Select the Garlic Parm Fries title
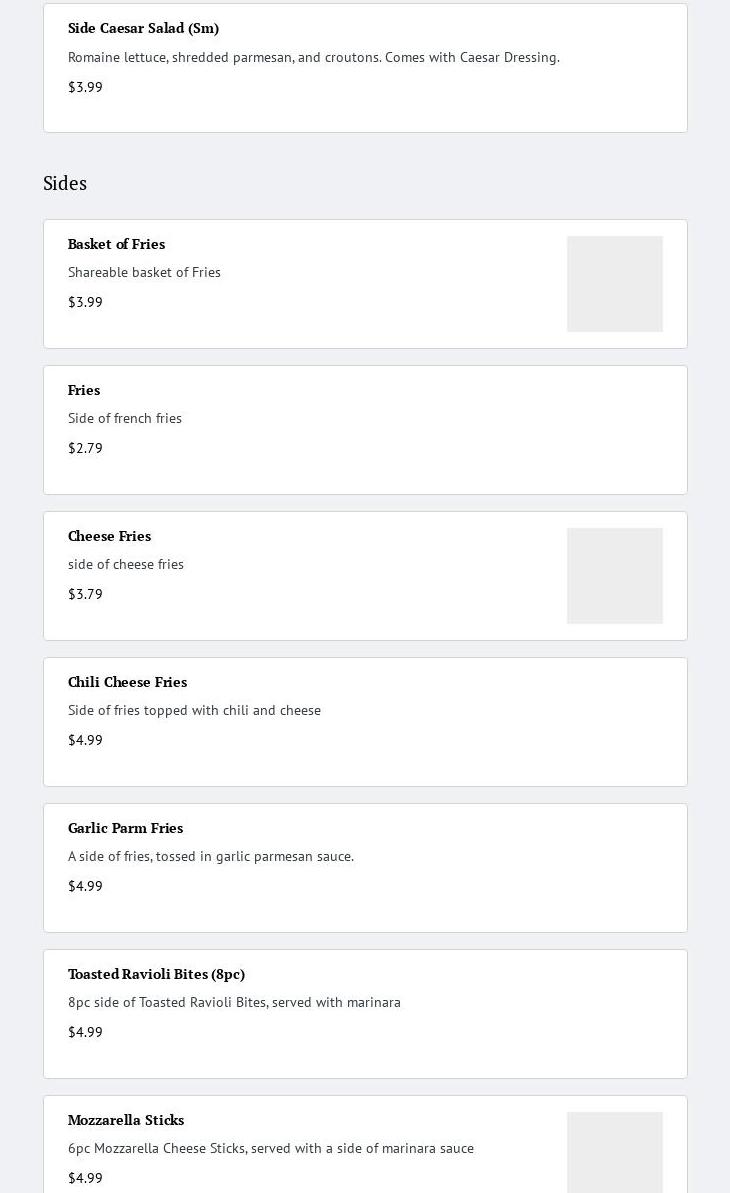 click(x=125, y=828)
